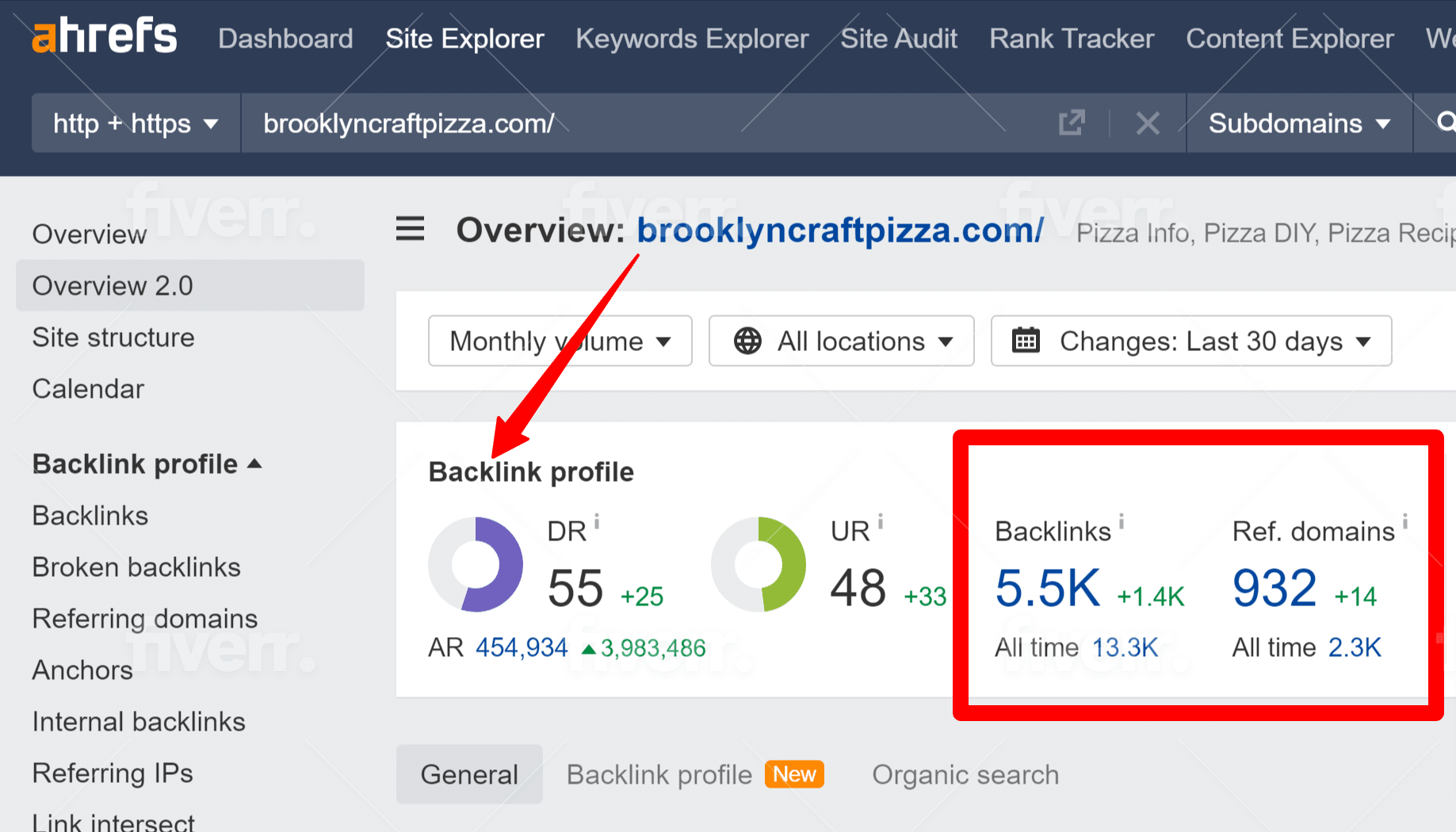Clear the URL with the X icon
1456x832 pixels.
point(1148,123)
